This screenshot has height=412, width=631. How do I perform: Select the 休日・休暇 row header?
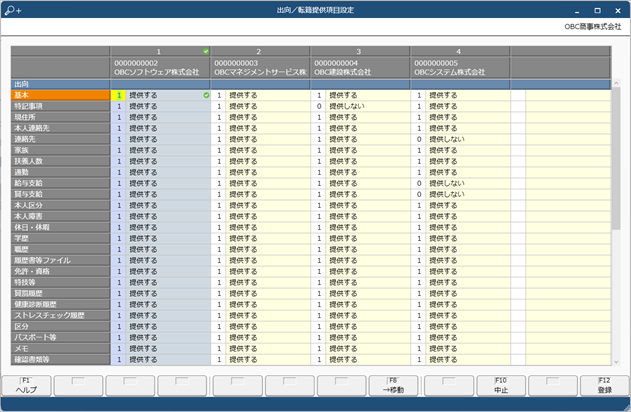(x=60, y=227)
